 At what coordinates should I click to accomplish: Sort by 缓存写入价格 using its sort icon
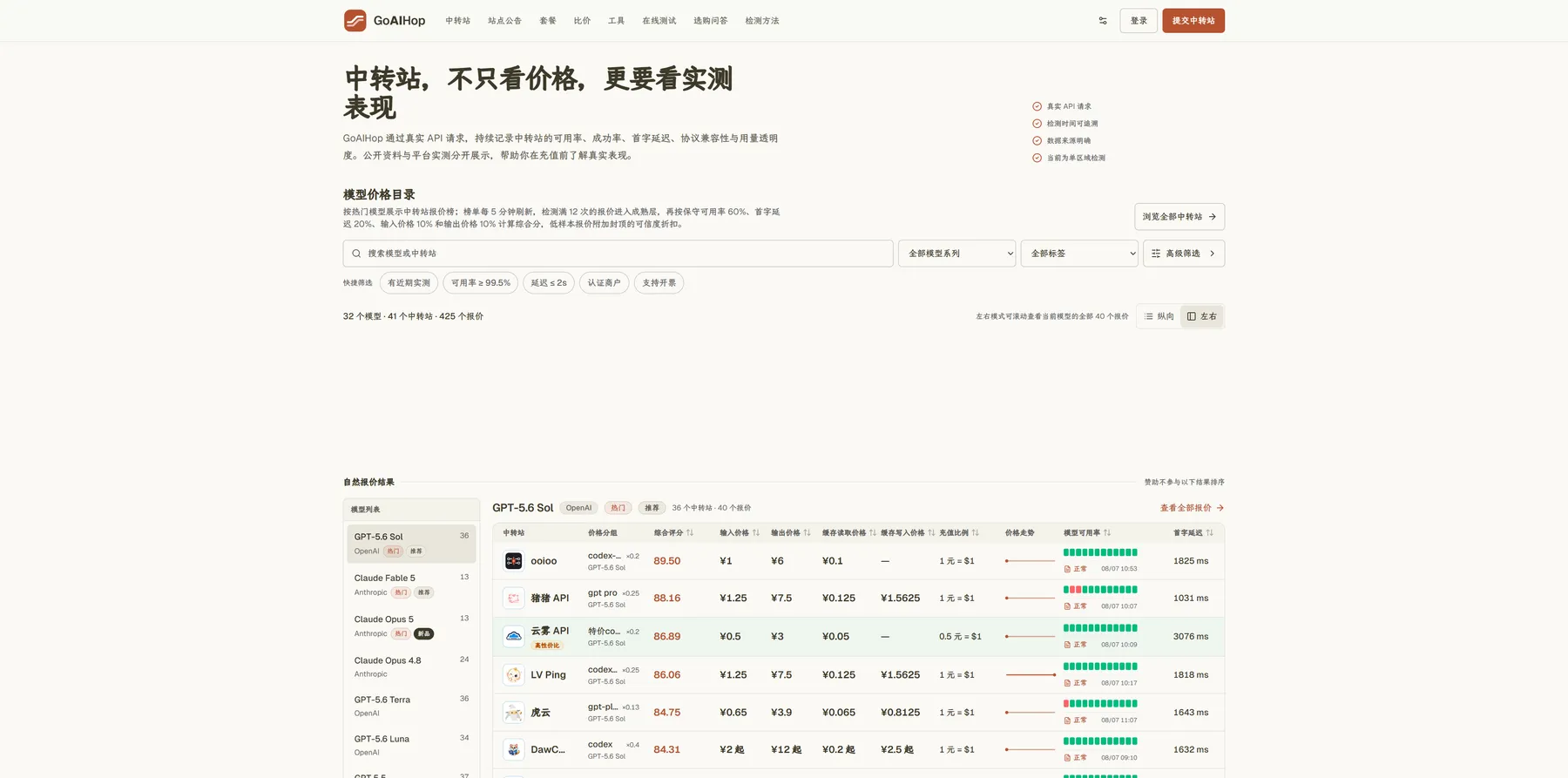[931, 533]
